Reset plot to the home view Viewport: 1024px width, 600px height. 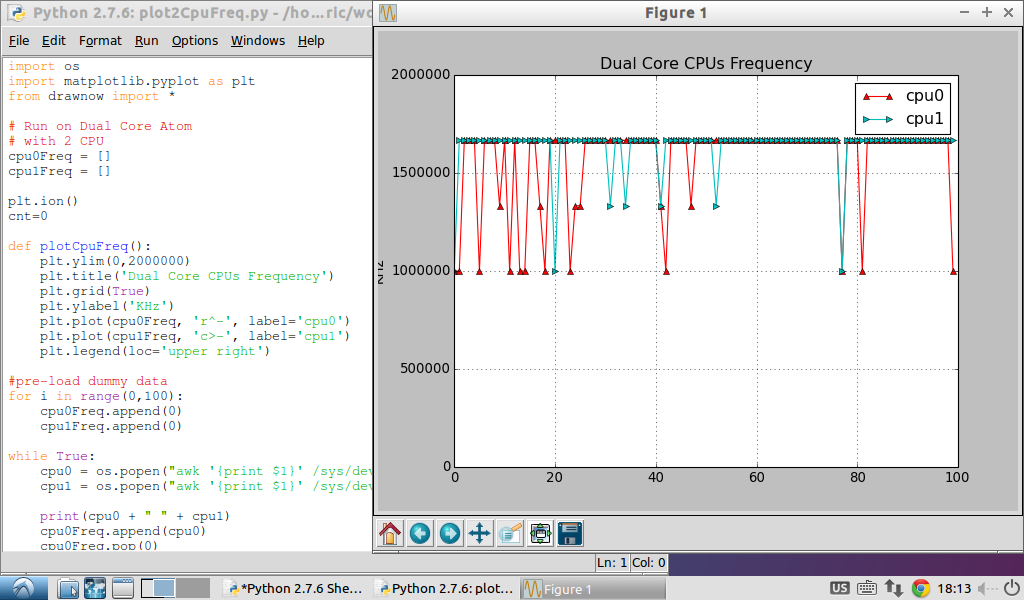click(389, 533)
